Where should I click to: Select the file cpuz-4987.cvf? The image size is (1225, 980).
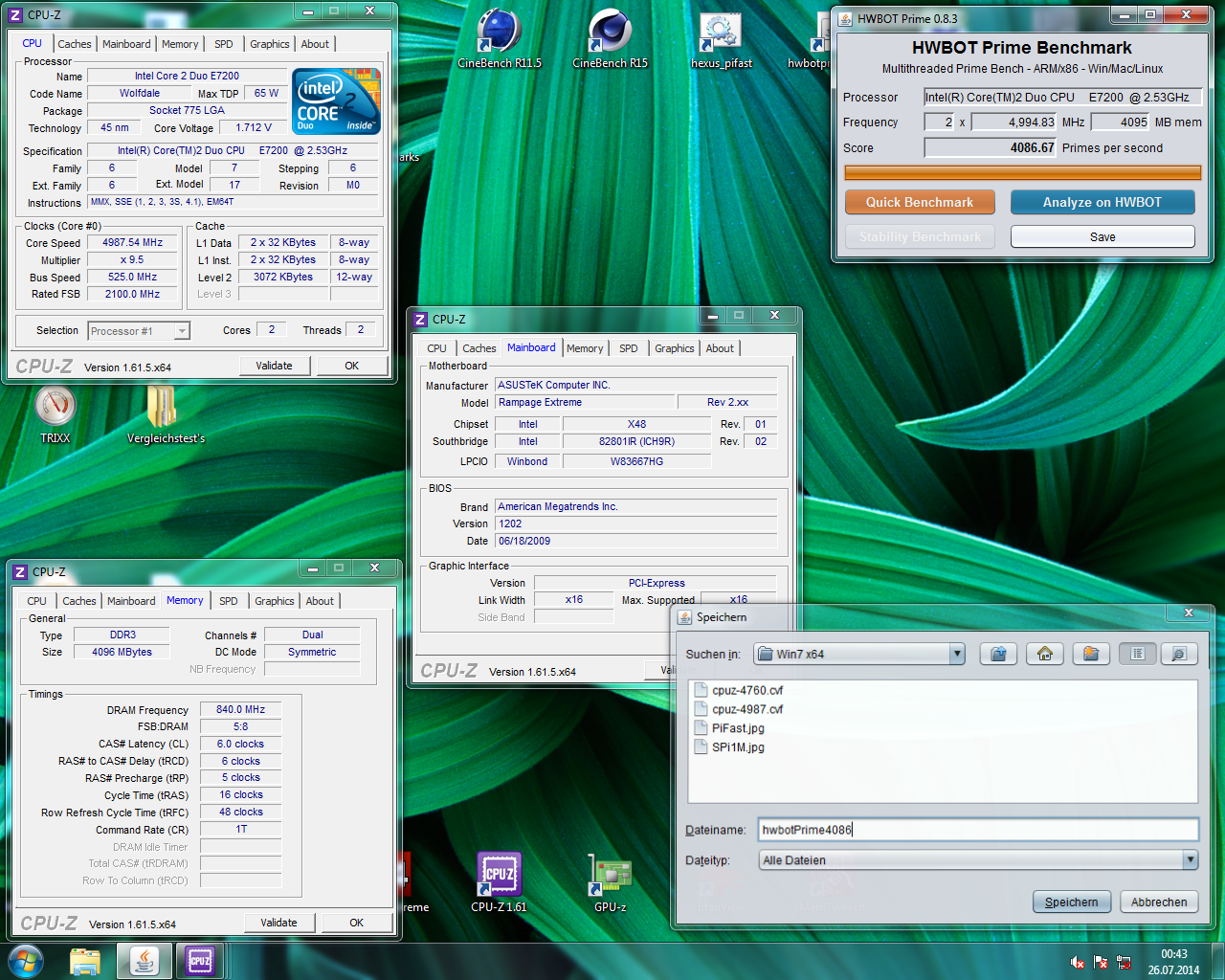tap(747, 709)
